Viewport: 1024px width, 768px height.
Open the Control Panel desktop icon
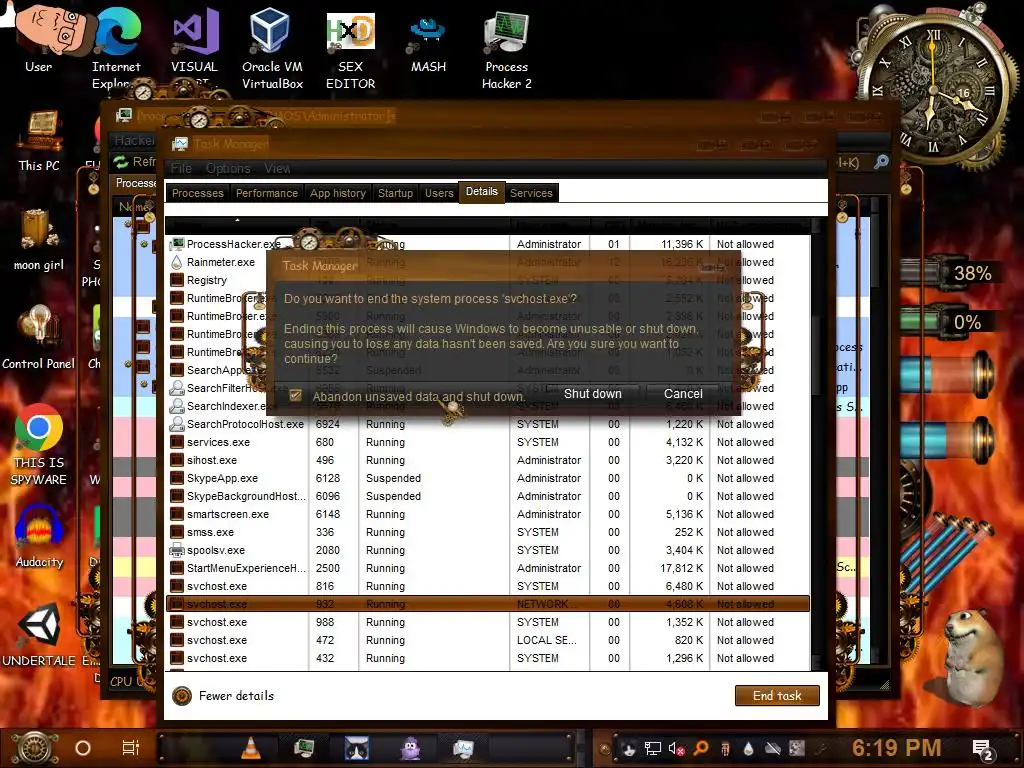(39, 338)
